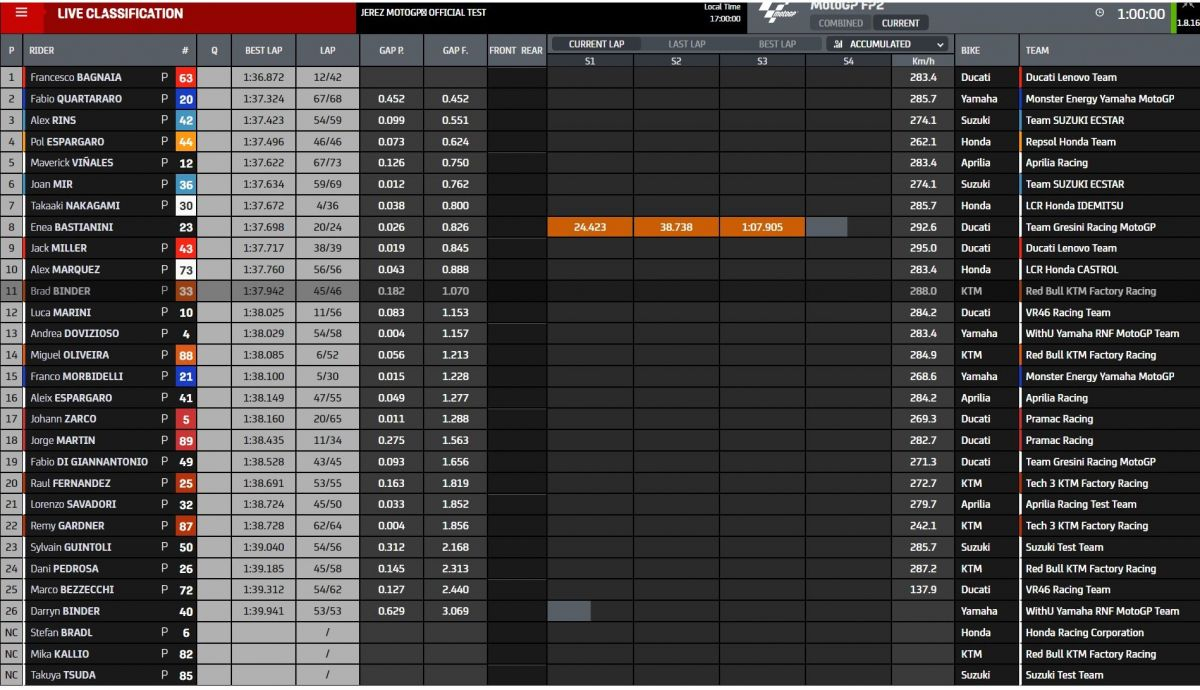Screen dimensions: 1200x690
Task: Click the P pit indicator for Tsuda
Action: (165, 675)
